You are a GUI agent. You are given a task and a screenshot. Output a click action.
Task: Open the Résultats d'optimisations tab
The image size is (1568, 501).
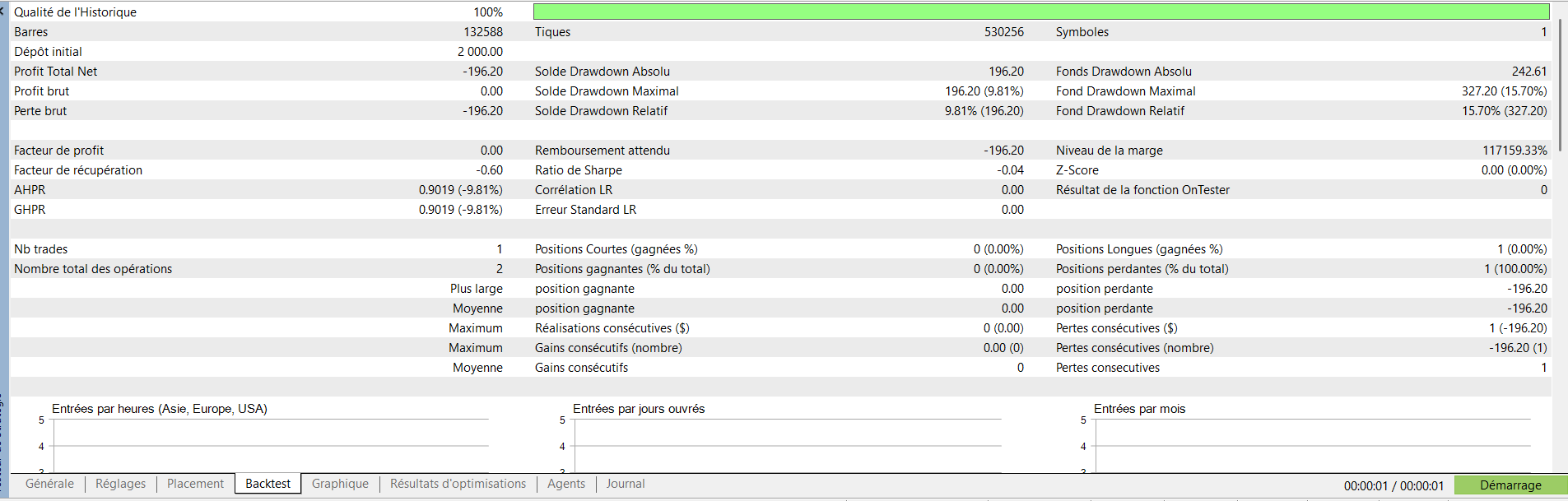458,484
